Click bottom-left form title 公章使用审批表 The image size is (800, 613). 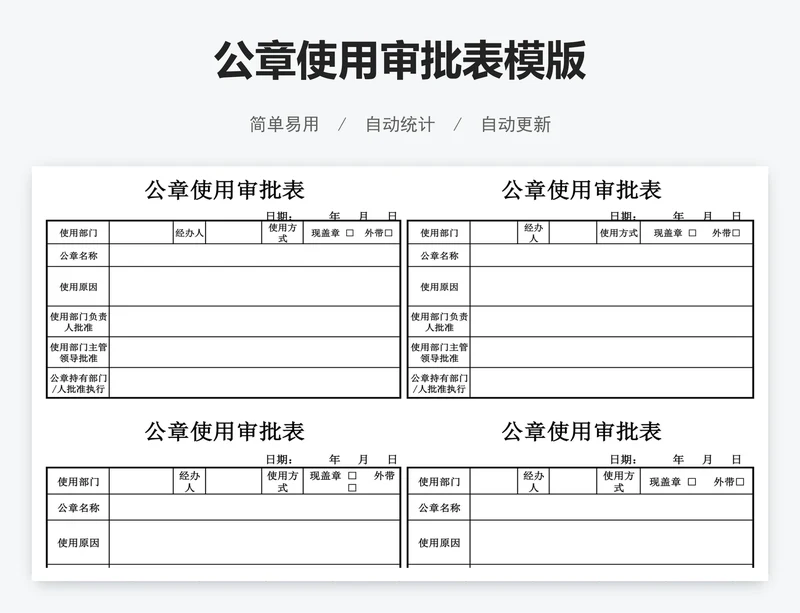(x=224, y=431)
